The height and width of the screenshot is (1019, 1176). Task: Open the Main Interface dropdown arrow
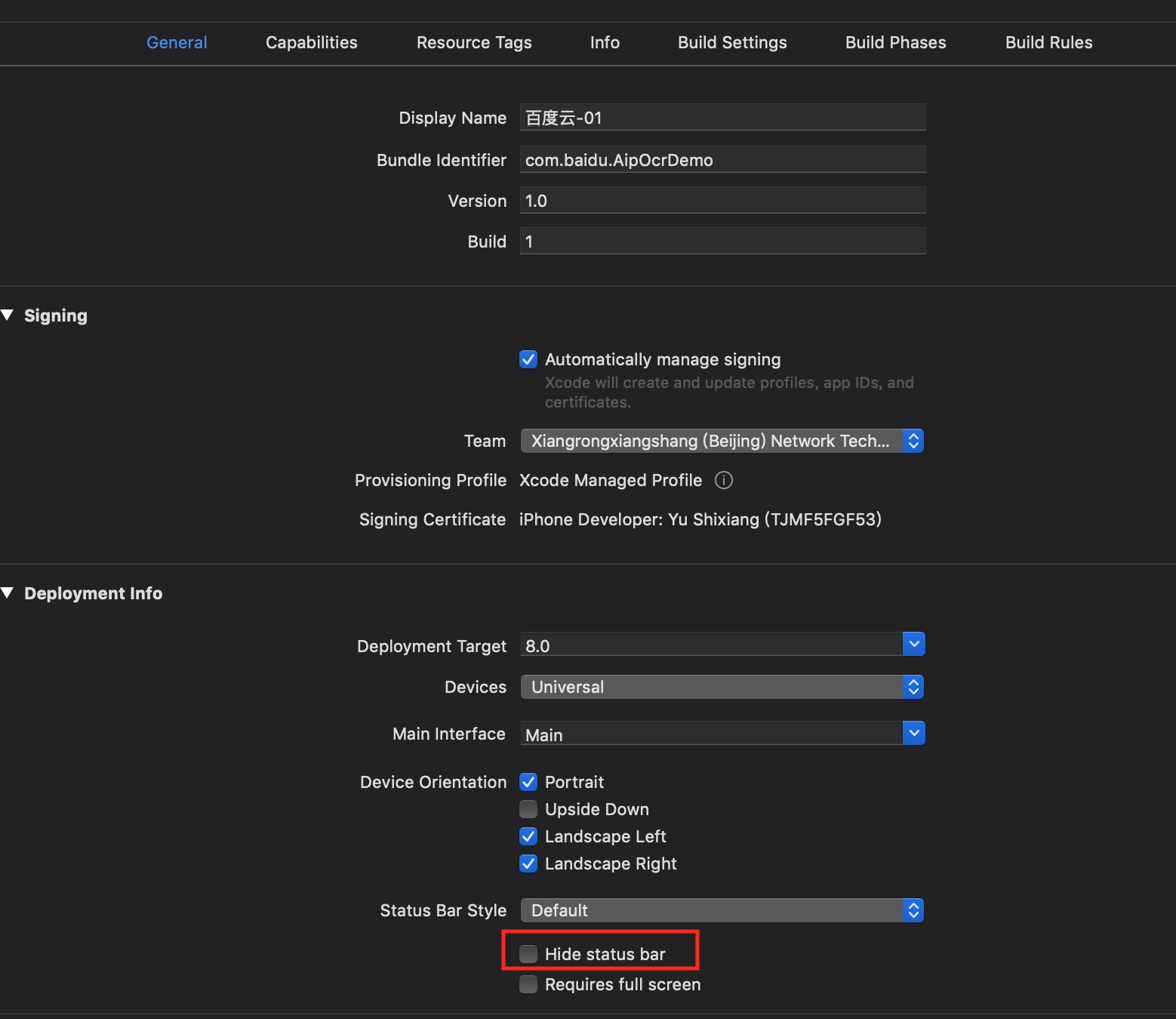(x=913, y=733)
